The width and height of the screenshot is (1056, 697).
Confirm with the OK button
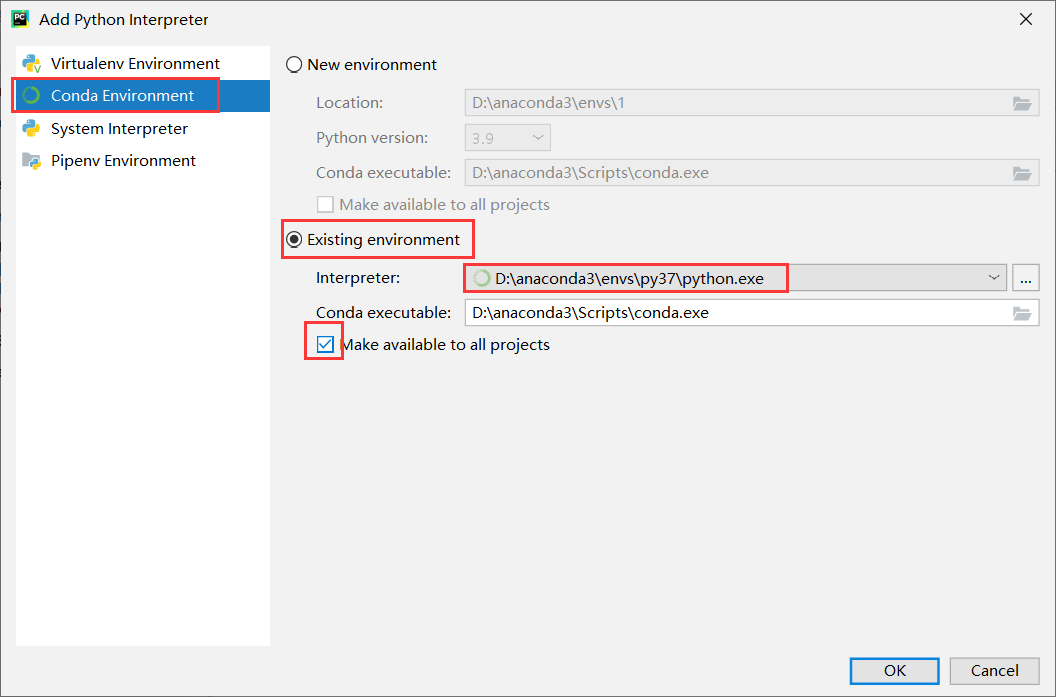[894, 671]
